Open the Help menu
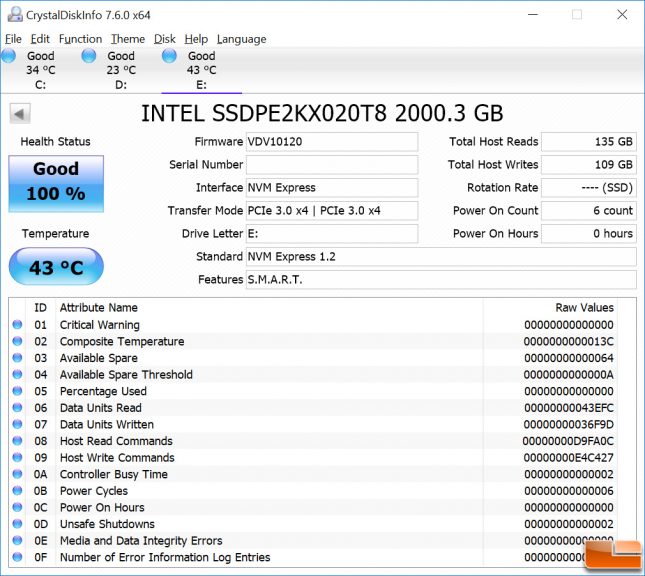The width and height of the screenshot is (645, 576). [x=196, y=39]
